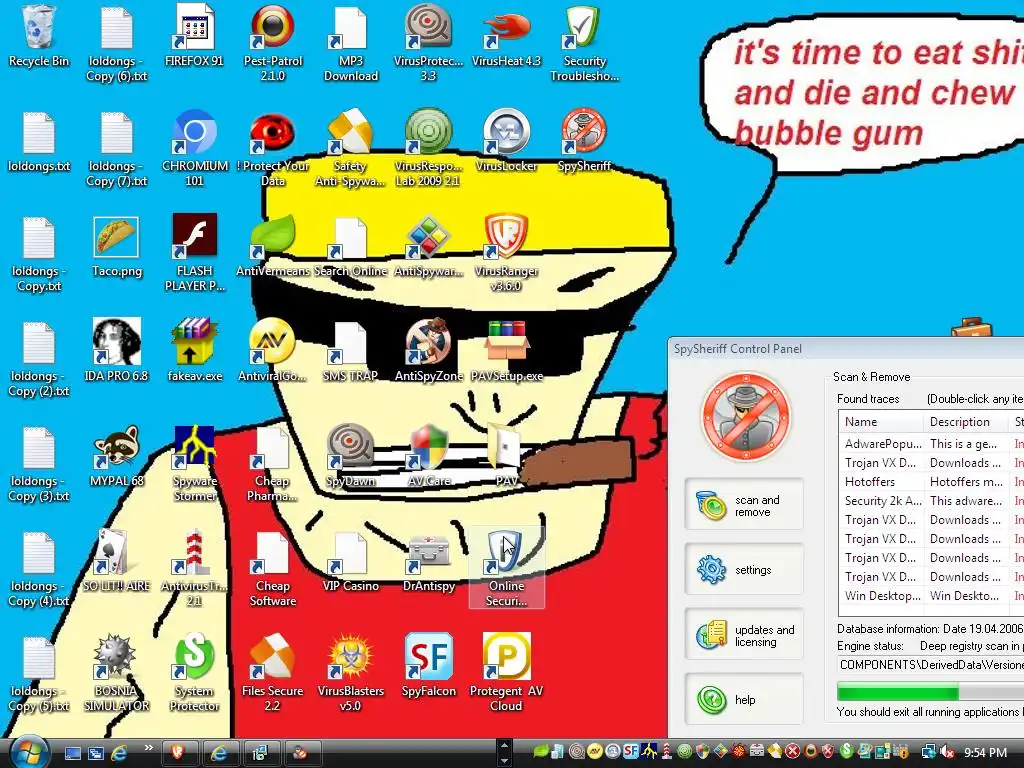Open the Cheap Software shortcut
The image size is (1024, 768).
(272, 568)
